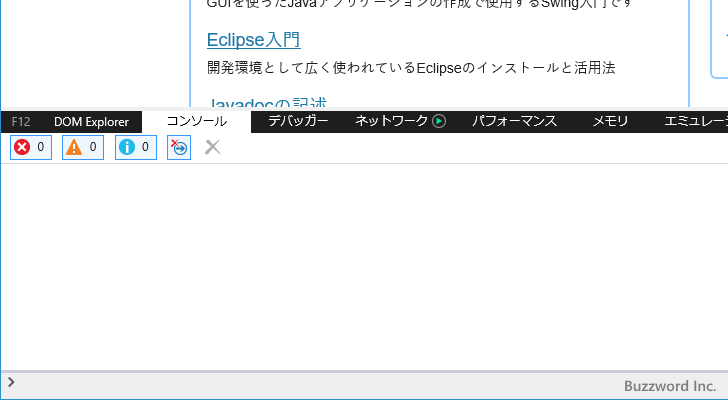Switch to the パフォーマンス tab
Screen dimensions: 728x400
[514, 122]
